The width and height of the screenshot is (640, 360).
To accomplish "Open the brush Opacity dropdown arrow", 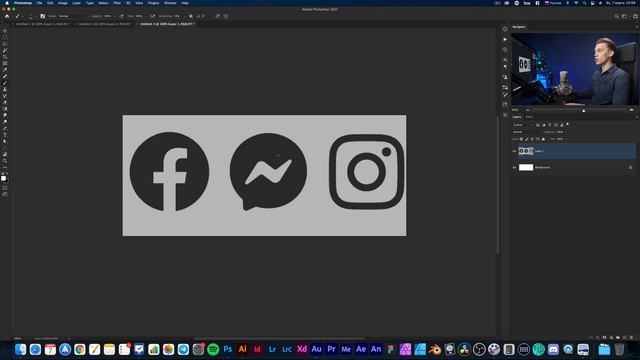I will tap(114, 16).
